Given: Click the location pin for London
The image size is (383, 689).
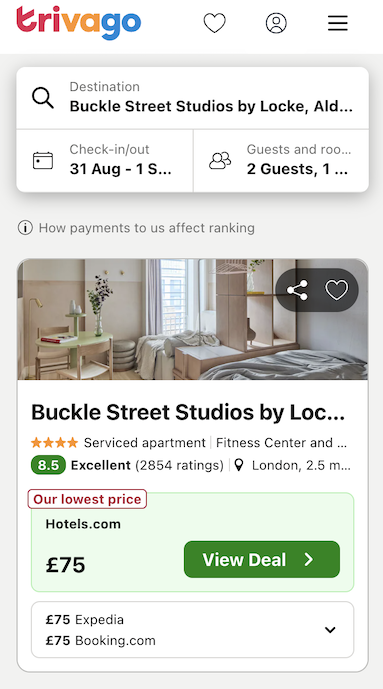Looking at the screenshot, I should (239, 465).
